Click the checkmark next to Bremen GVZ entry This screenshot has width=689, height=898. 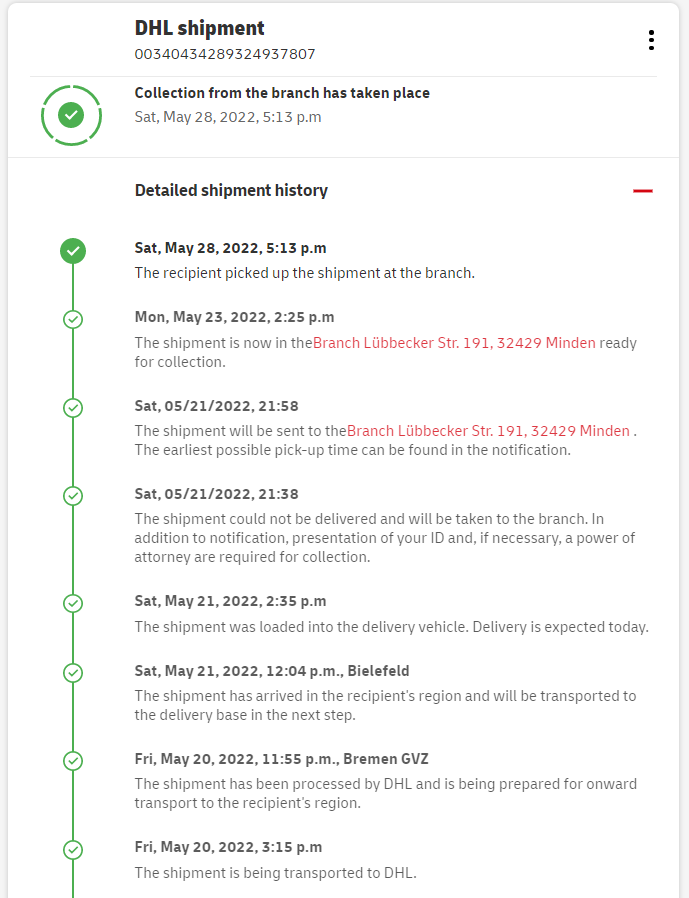pos(72,761)
